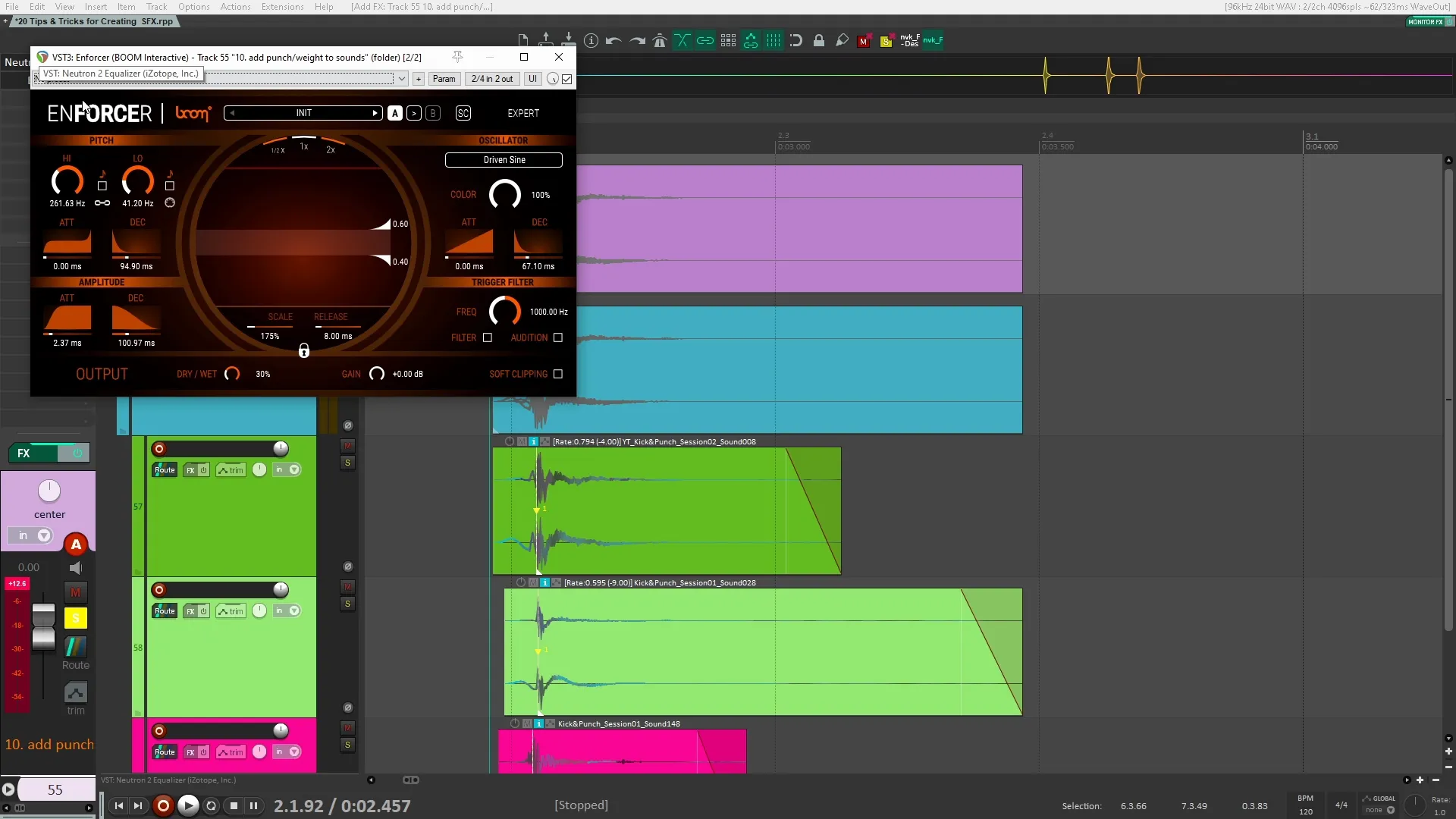Go to project start in transport

(119, 806)
